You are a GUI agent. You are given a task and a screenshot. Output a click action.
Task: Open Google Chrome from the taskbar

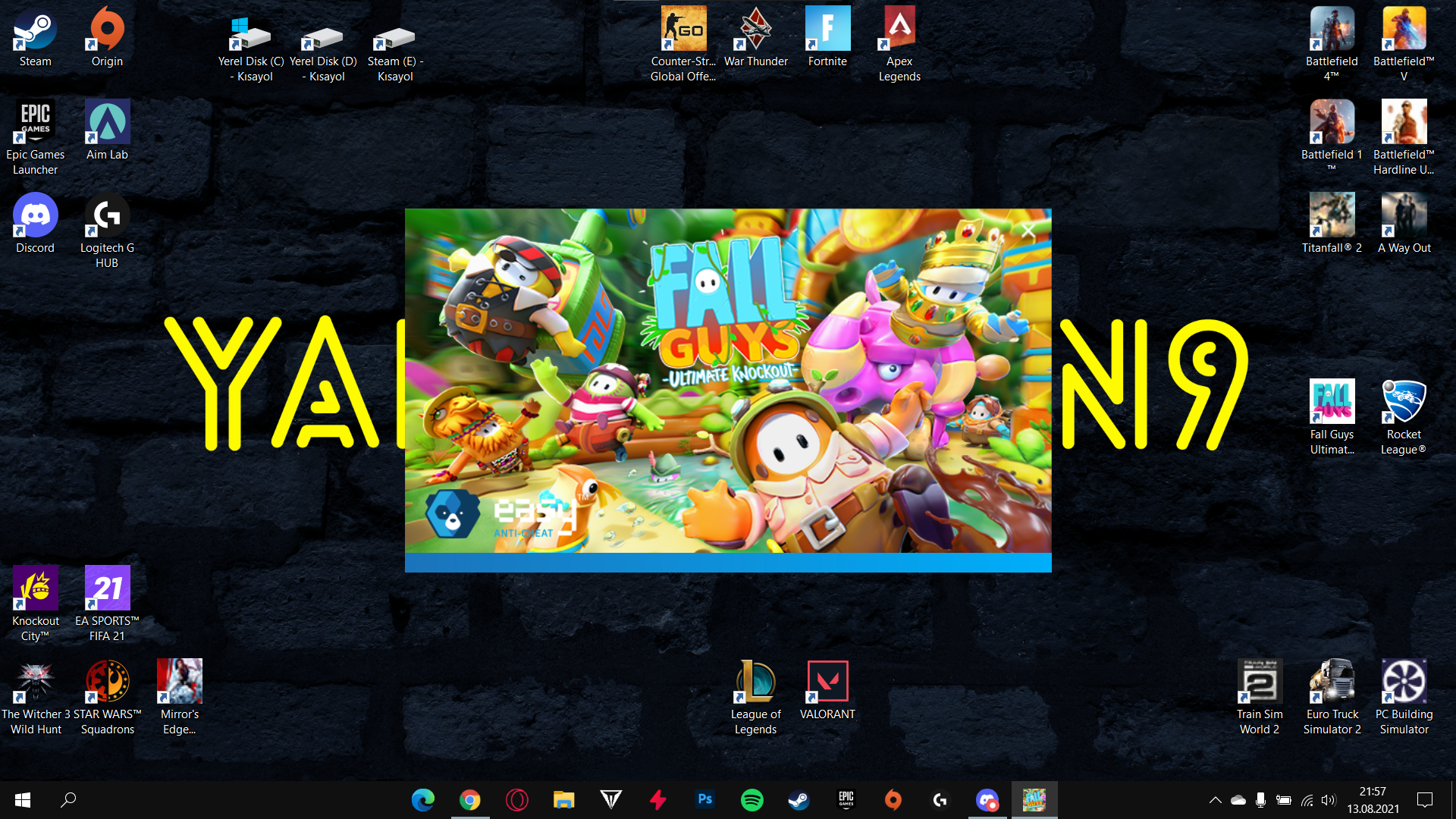tap(469, 800)
